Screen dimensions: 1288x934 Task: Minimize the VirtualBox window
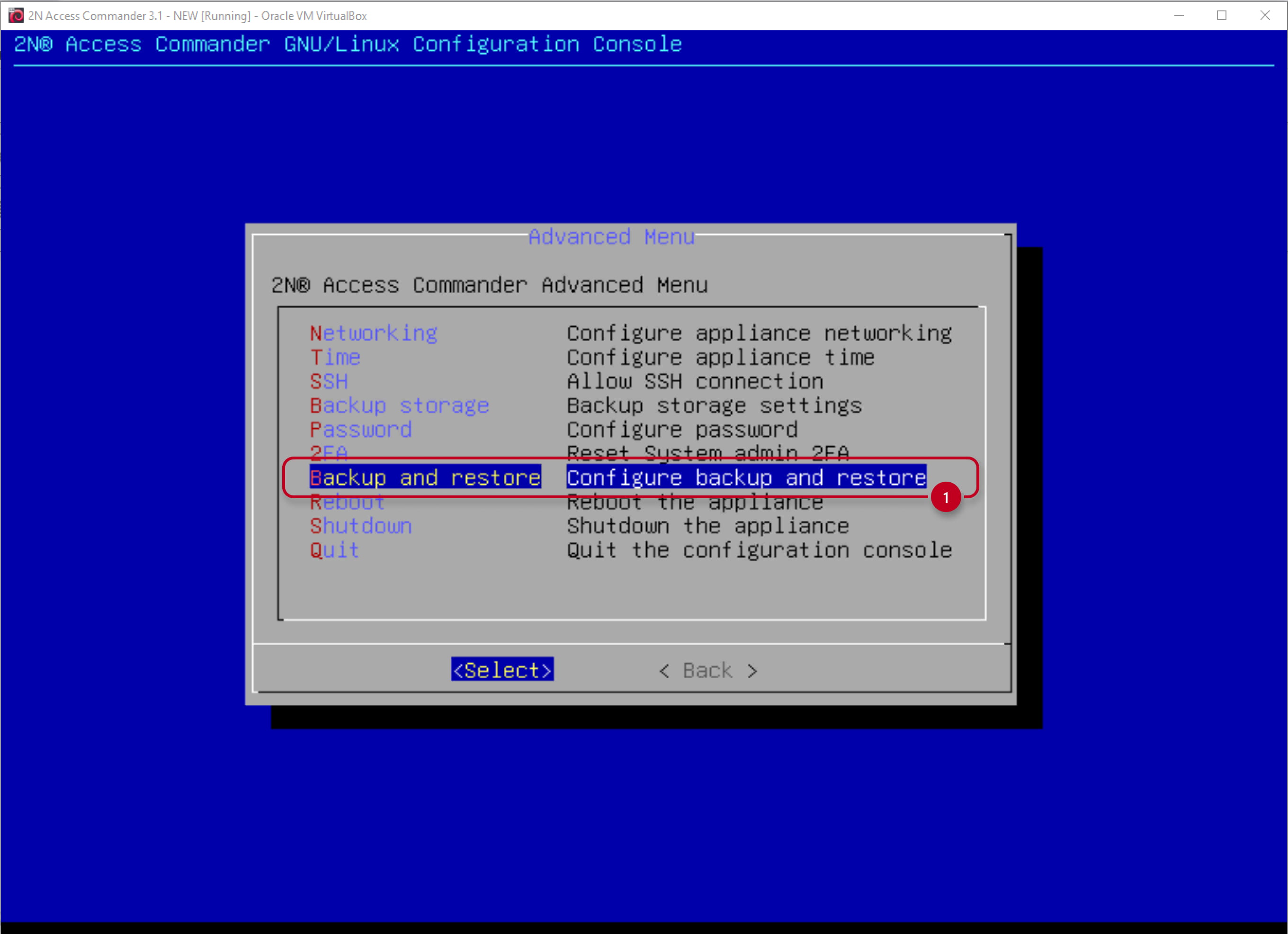[x=1179, y=15]
